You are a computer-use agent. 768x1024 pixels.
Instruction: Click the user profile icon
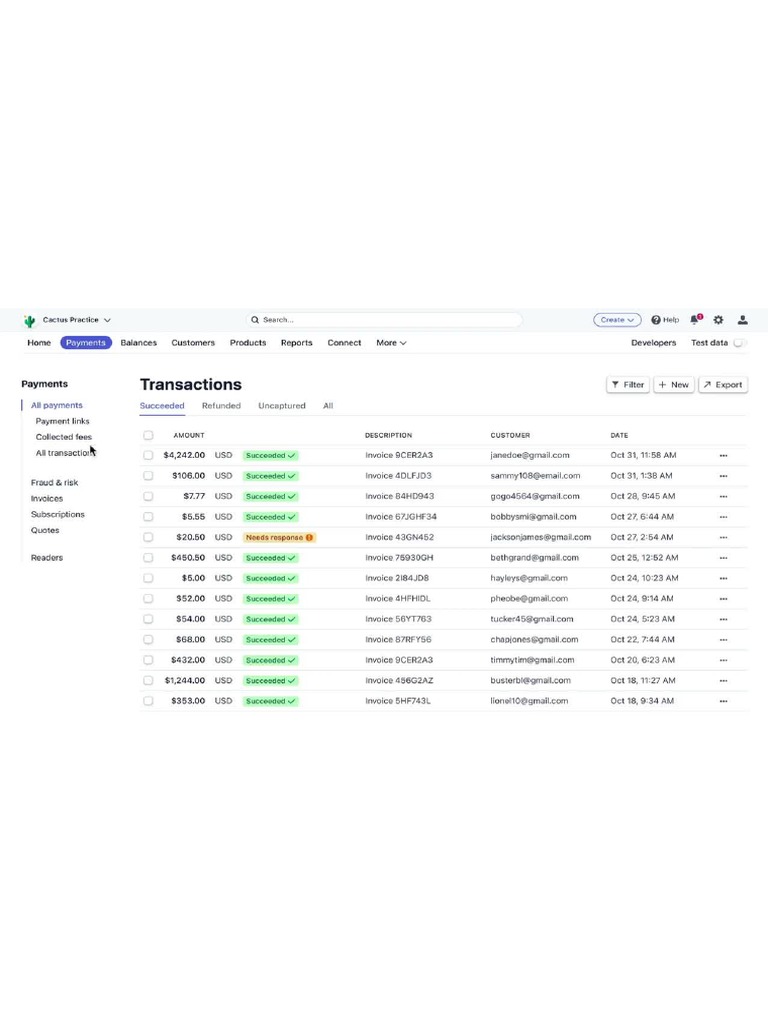pos(743,320)
